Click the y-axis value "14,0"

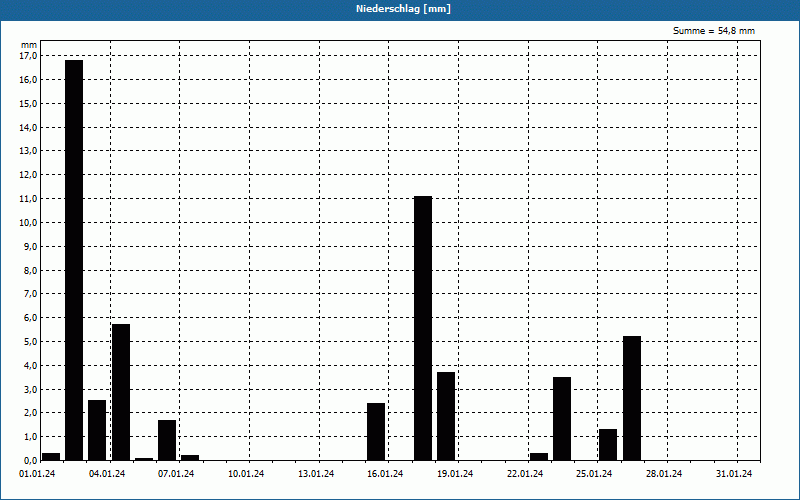pos(28,128)
